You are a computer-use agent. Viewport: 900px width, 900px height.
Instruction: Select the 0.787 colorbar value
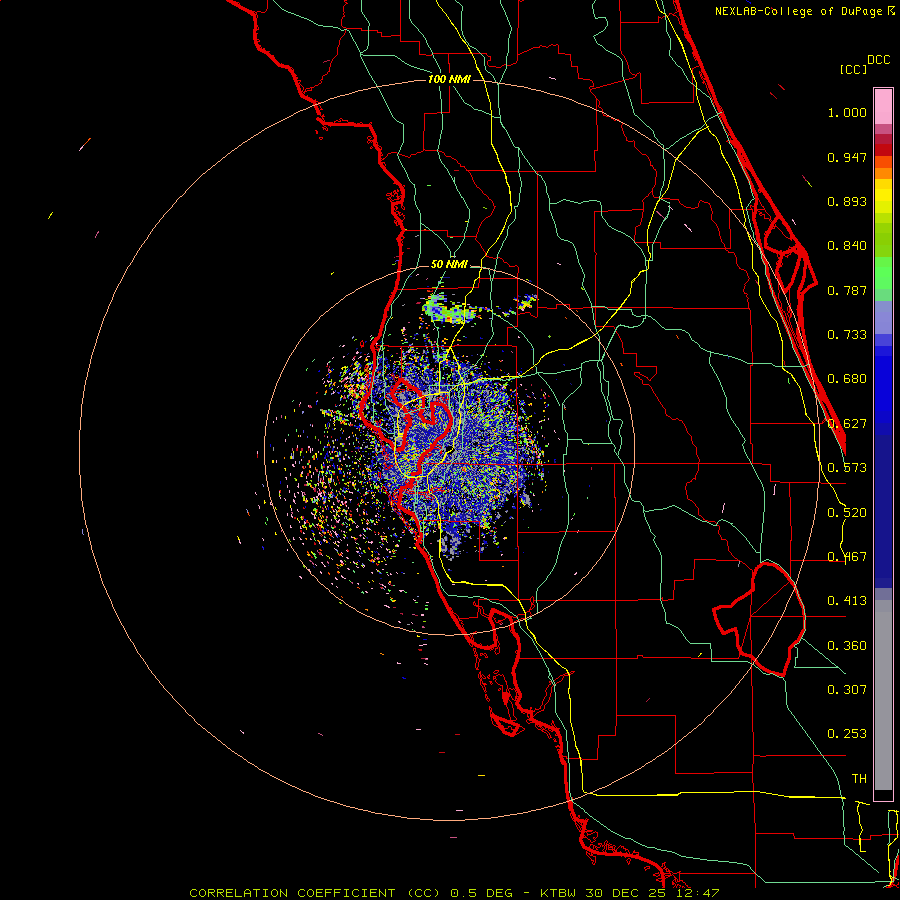pos(847,290)
